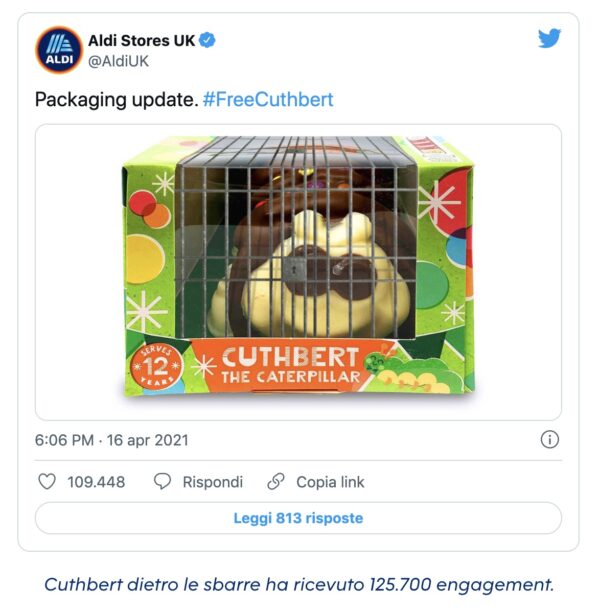Screen dimensions: 600x611
Task: Click the chain link copy icon
Action: tap(276, 482)
